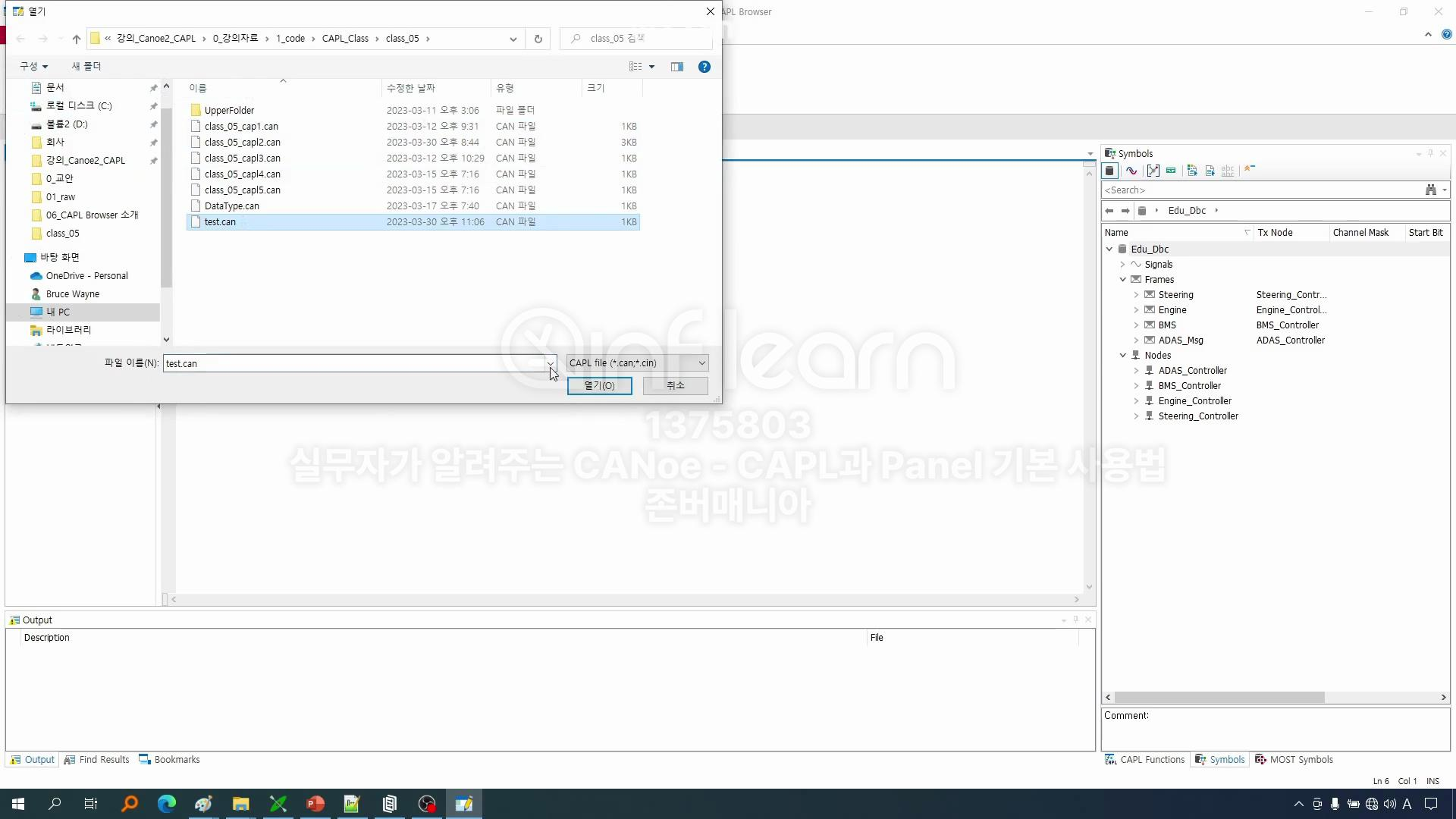Click the Symbols search field
The height and width of the screenshot is (819, 1456).
tap(1263, 190)
